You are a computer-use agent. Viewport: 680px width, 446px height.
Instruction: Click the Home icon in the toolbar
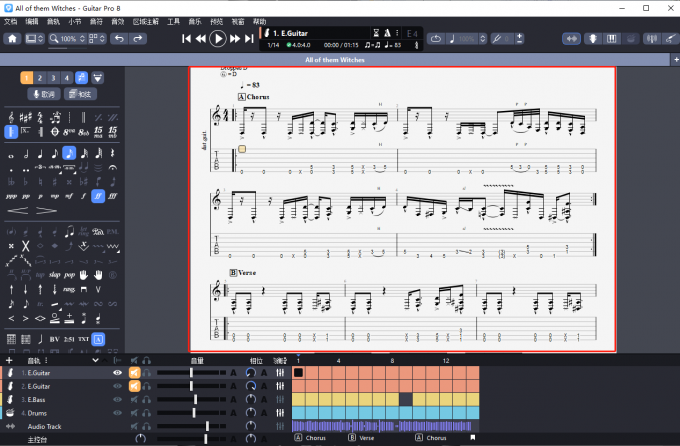pyautogui.click(x=12, y=38)
